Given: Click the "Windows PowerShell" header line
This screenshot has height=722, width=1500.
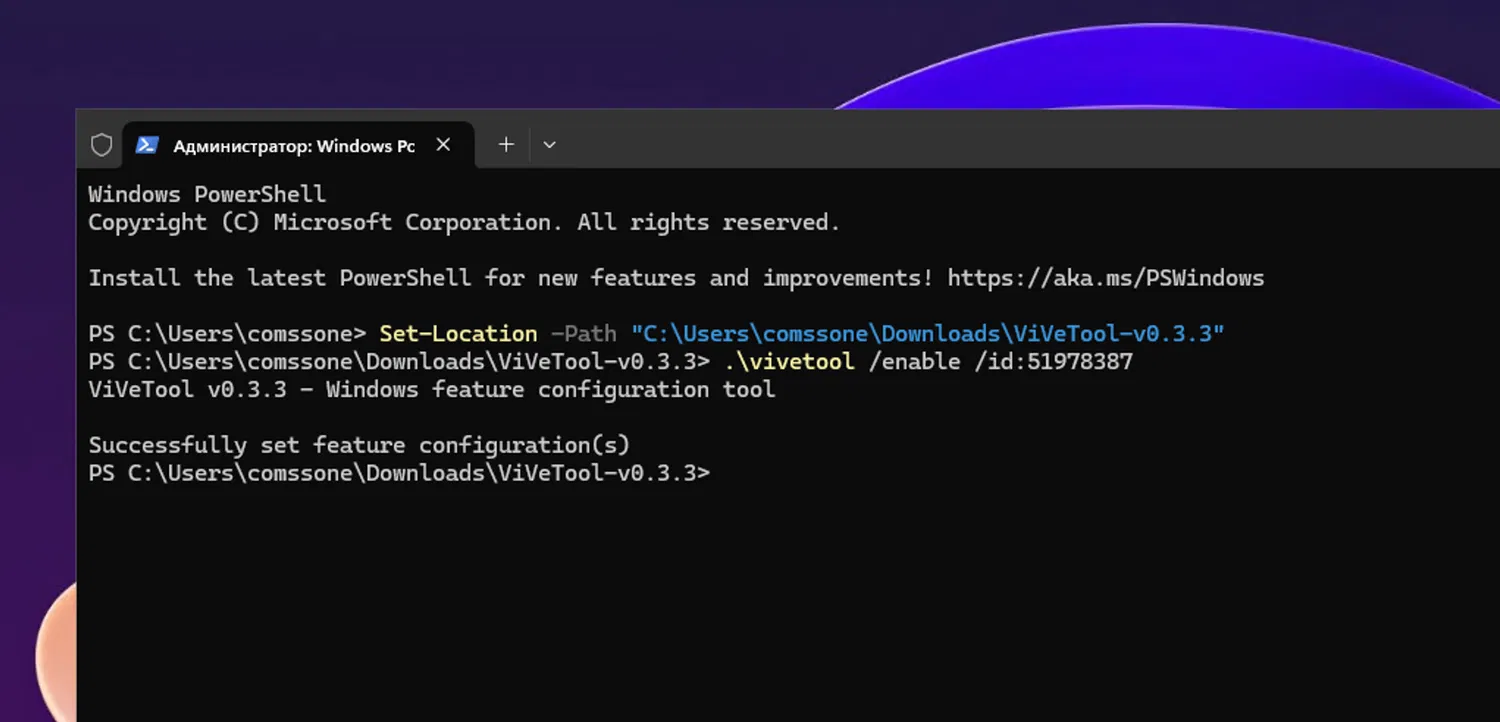Looking at the screenshot, I should tap(207, 194).
